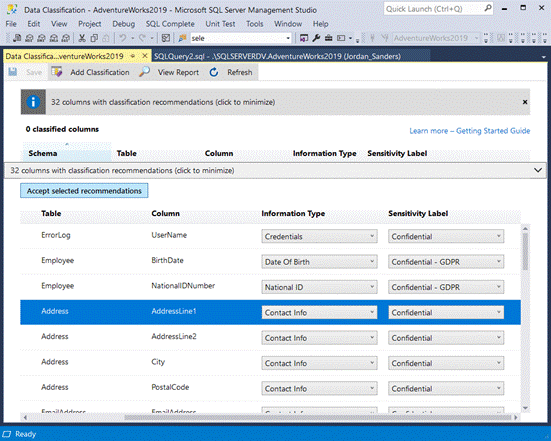Collapse the 32 columns recommendations chevron
551x441 pixels.
coord(538,170)
